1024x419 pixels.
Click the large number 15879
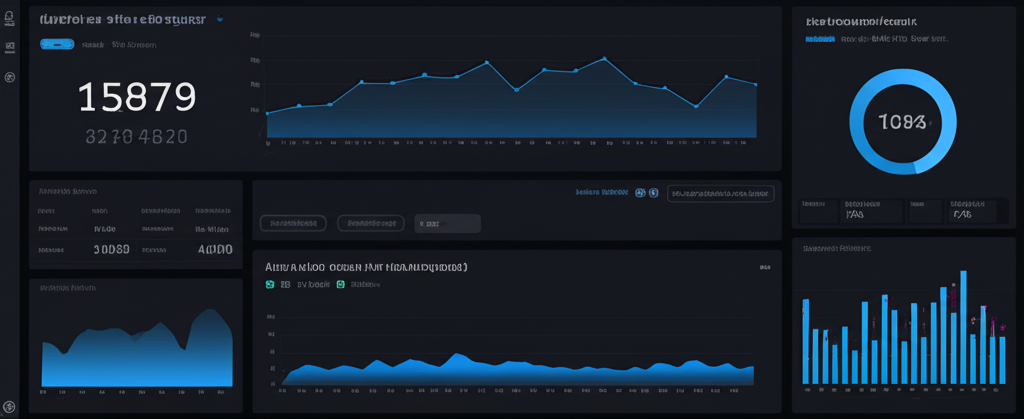pos(137,97)
